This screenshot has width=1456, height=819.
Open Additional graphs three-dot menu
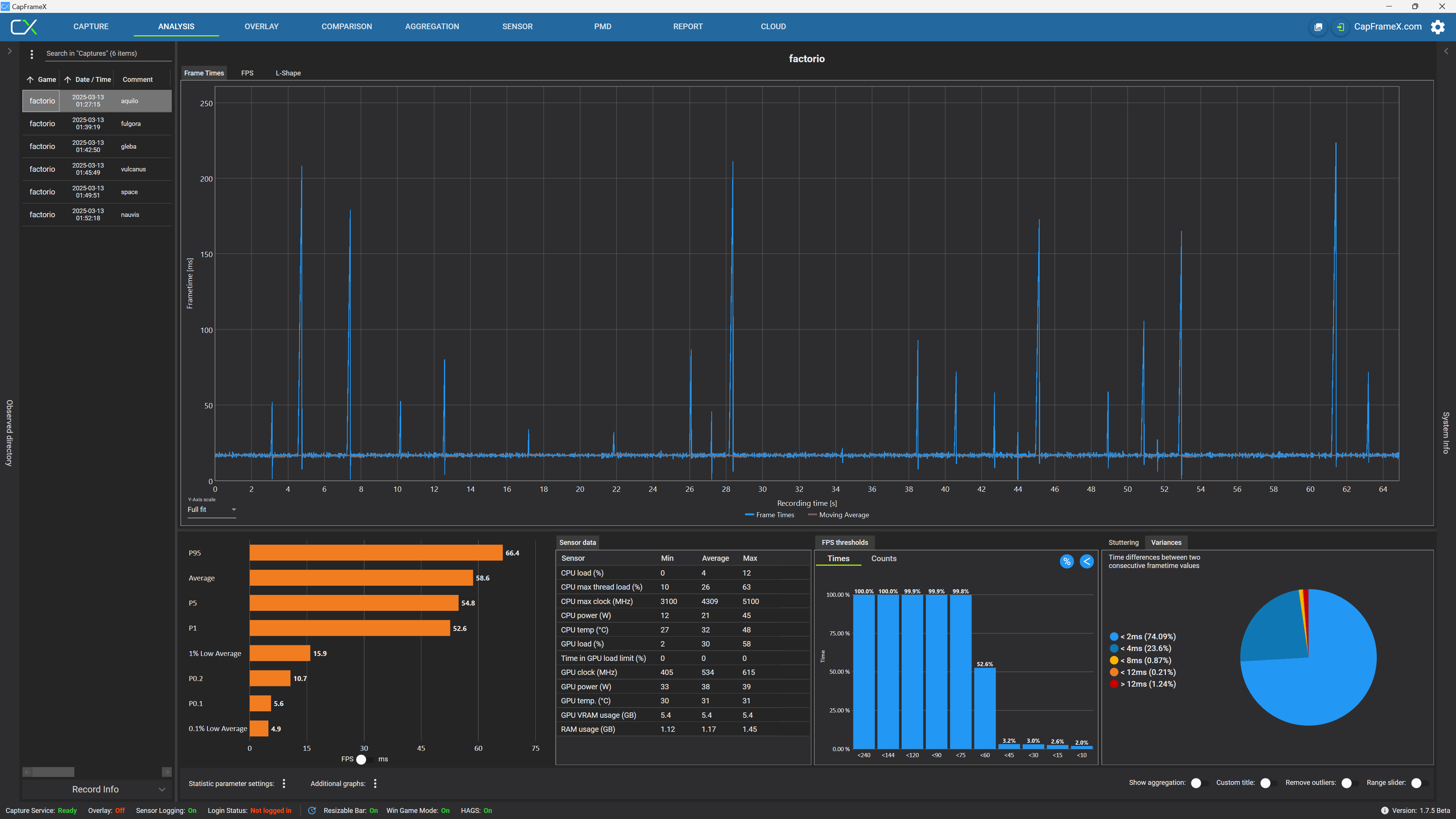click(375, 783)
